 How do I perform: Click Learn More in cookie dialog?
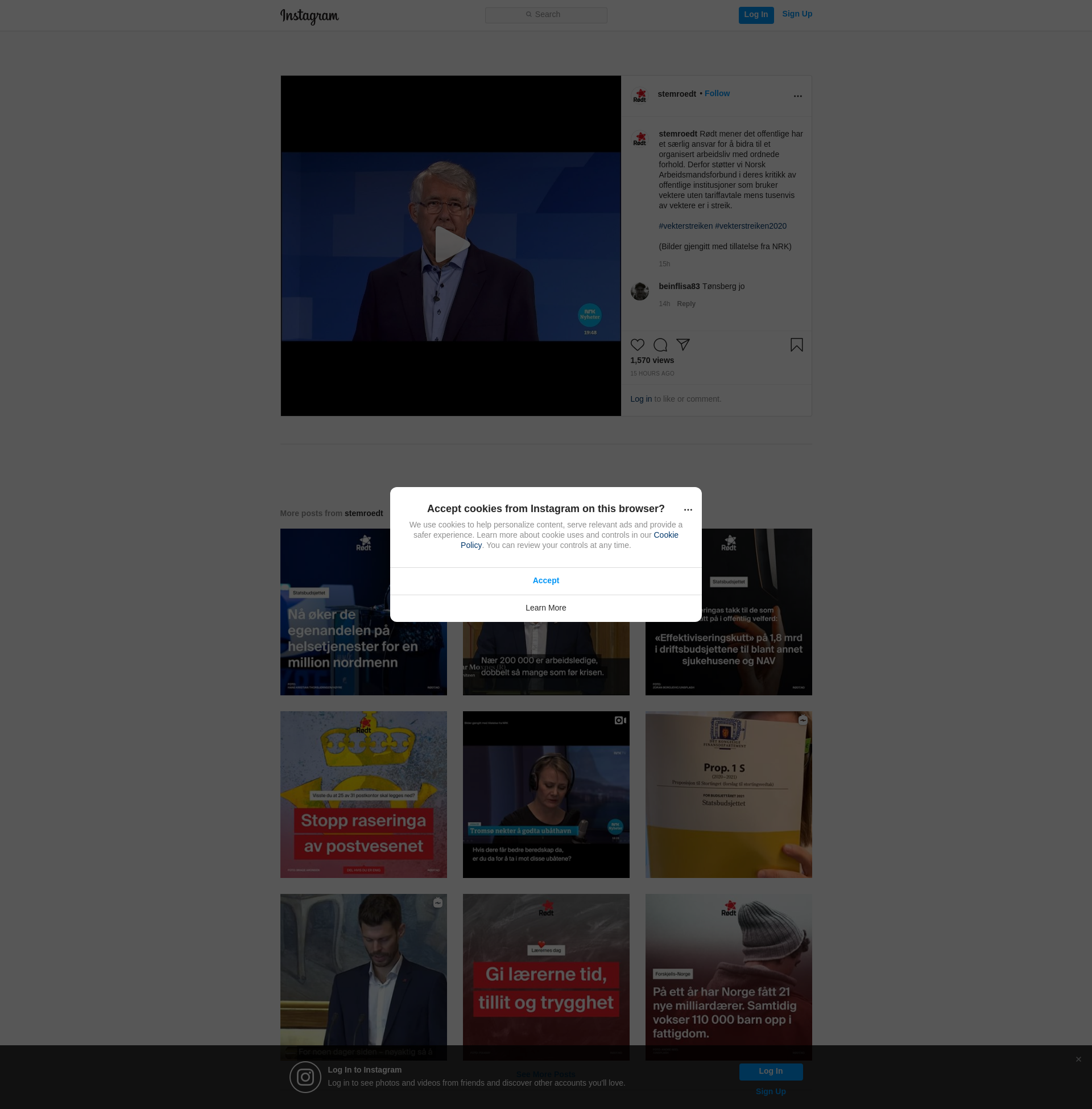point(545,608)
